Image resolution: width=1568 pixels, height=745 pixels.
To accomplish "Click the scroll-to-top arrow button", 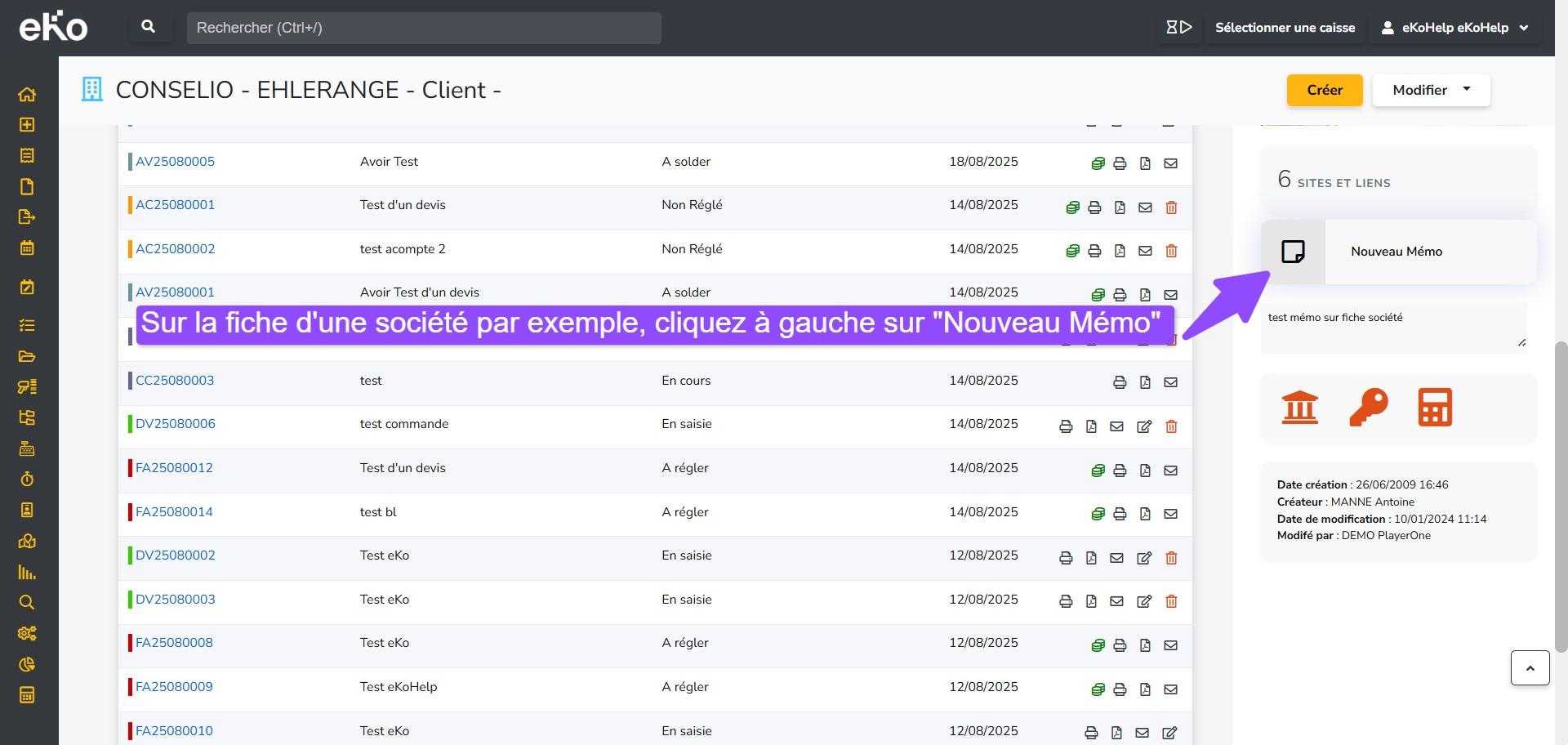I will [x=1530, y=668].
